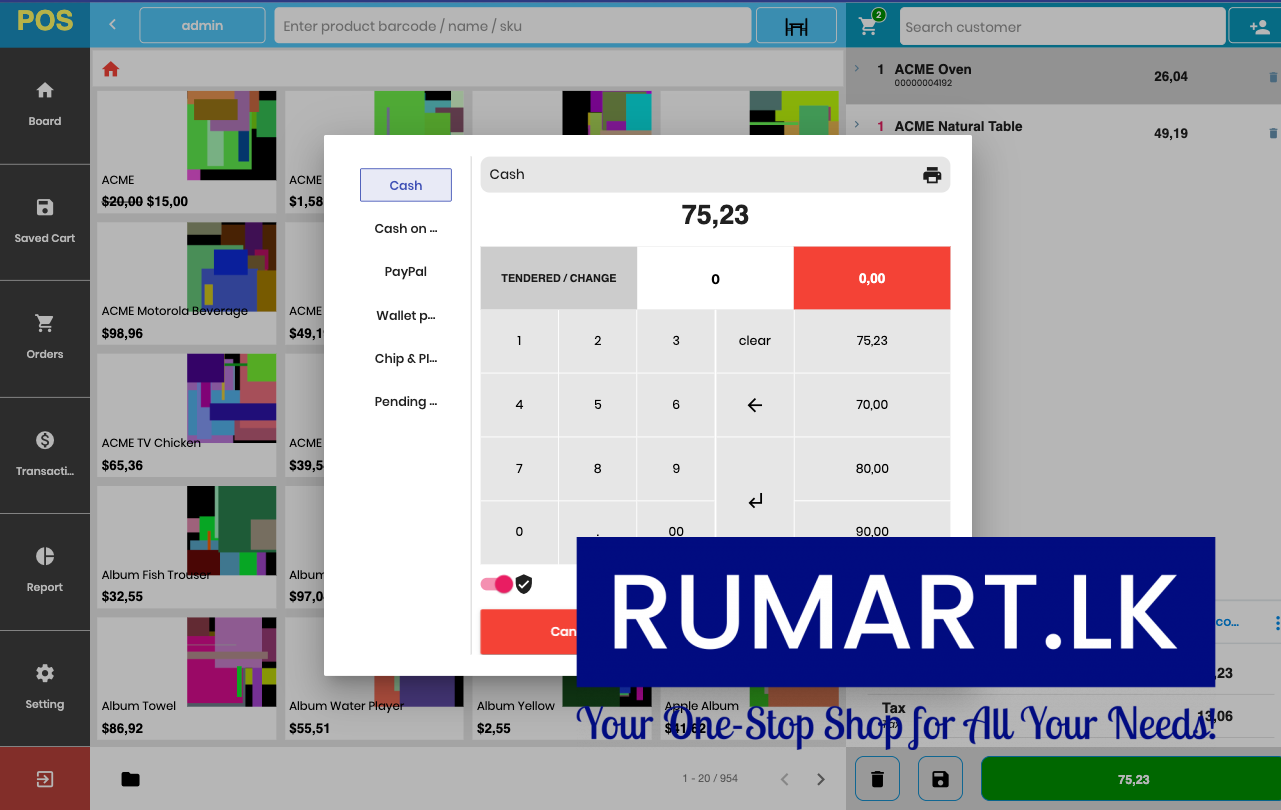This screenshot has height=810, width=1281.
Task: Click the clear keypad button
Action: (755, 341)
